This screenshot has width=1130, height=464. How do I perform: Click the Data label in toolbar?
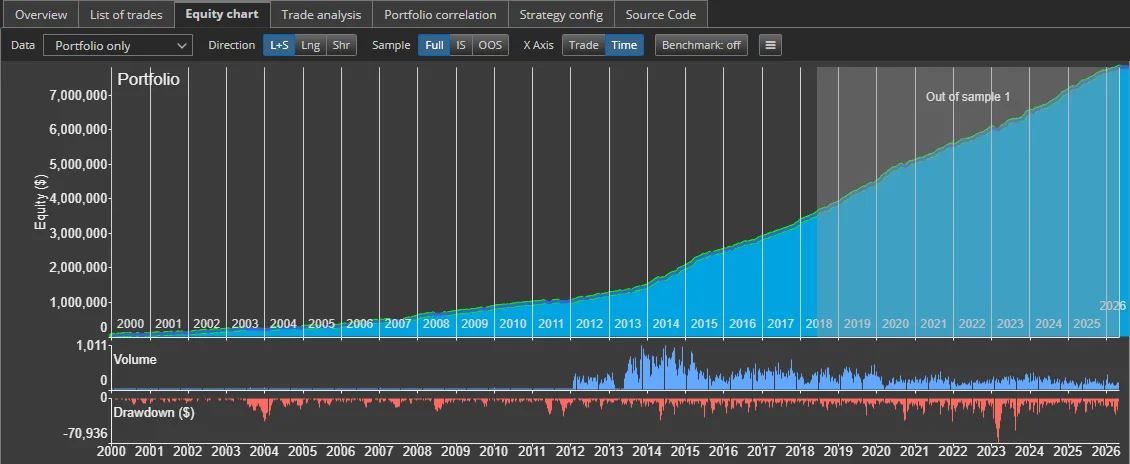pos(22,45)
